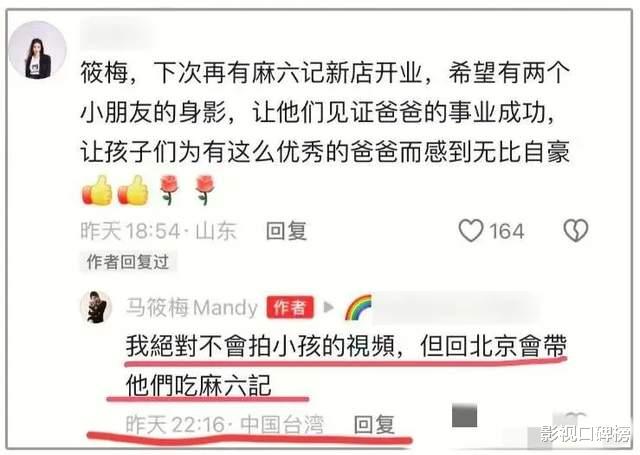Dislike the comment via broken heart icon
This screenshot has height=455, width=640.
click(x=576, y=231)
